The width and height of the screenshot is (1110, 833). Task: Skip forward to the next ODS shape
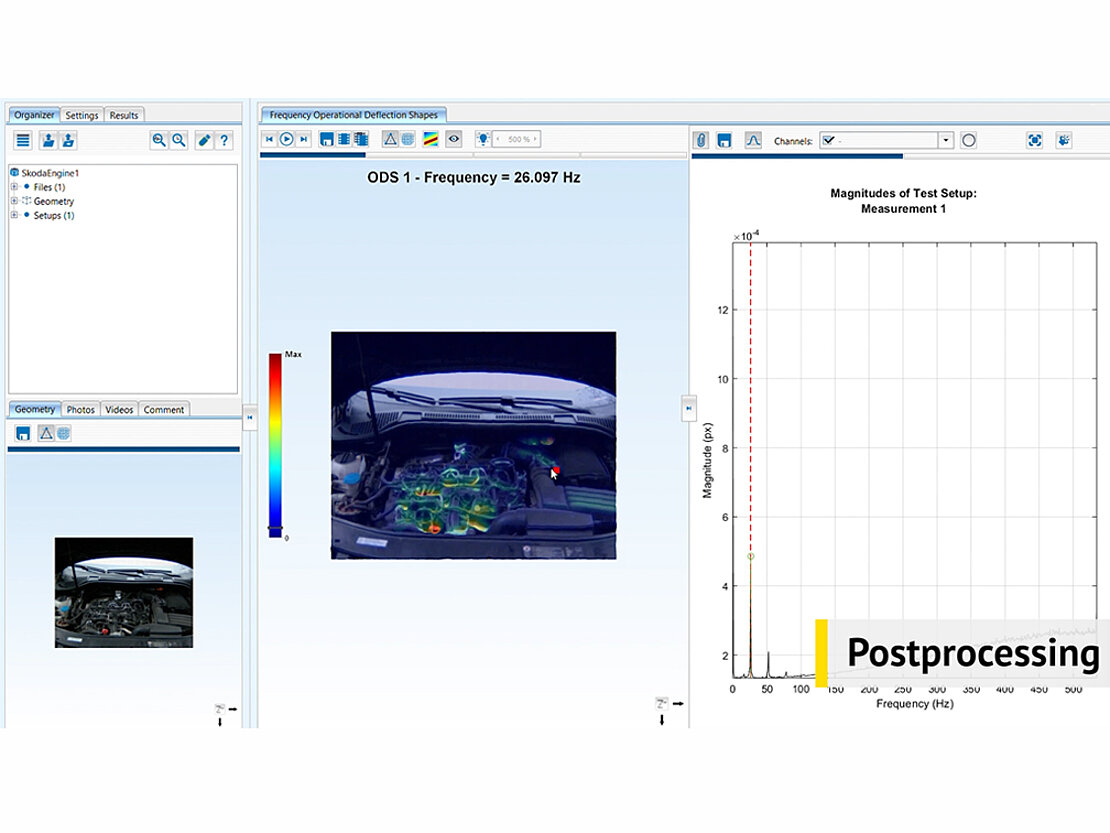pyautogui.click(x=304, y=139)
